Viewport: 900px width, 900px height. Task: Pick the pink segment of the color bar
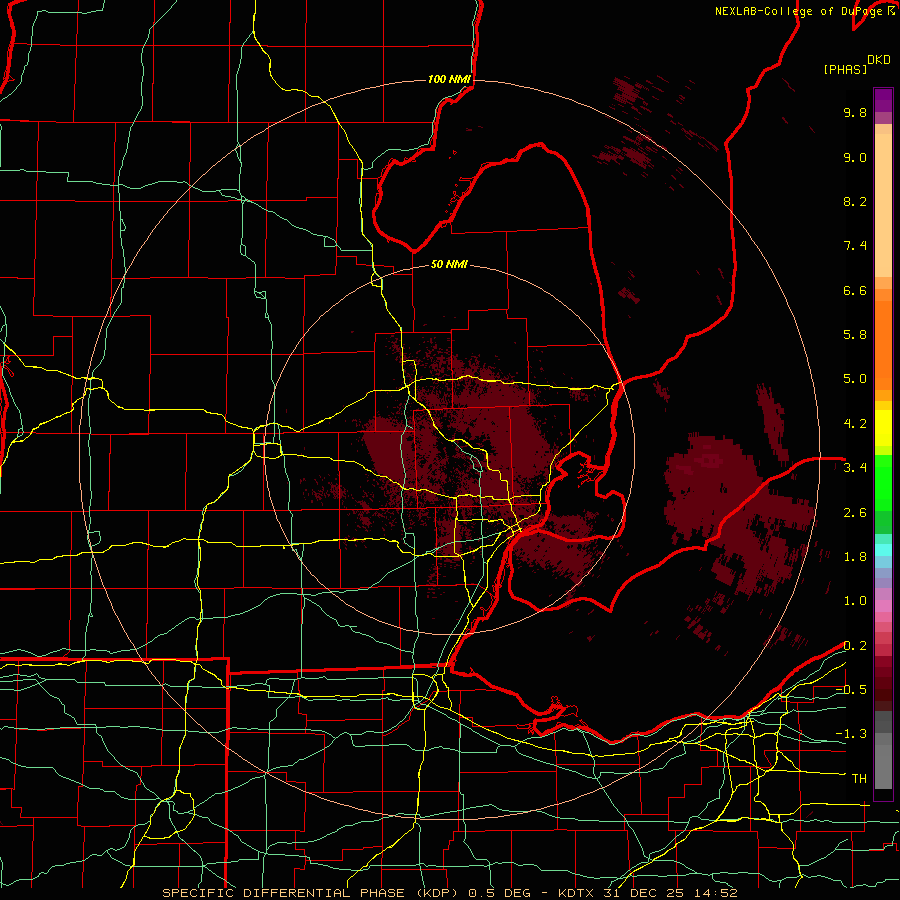[883, 606]
